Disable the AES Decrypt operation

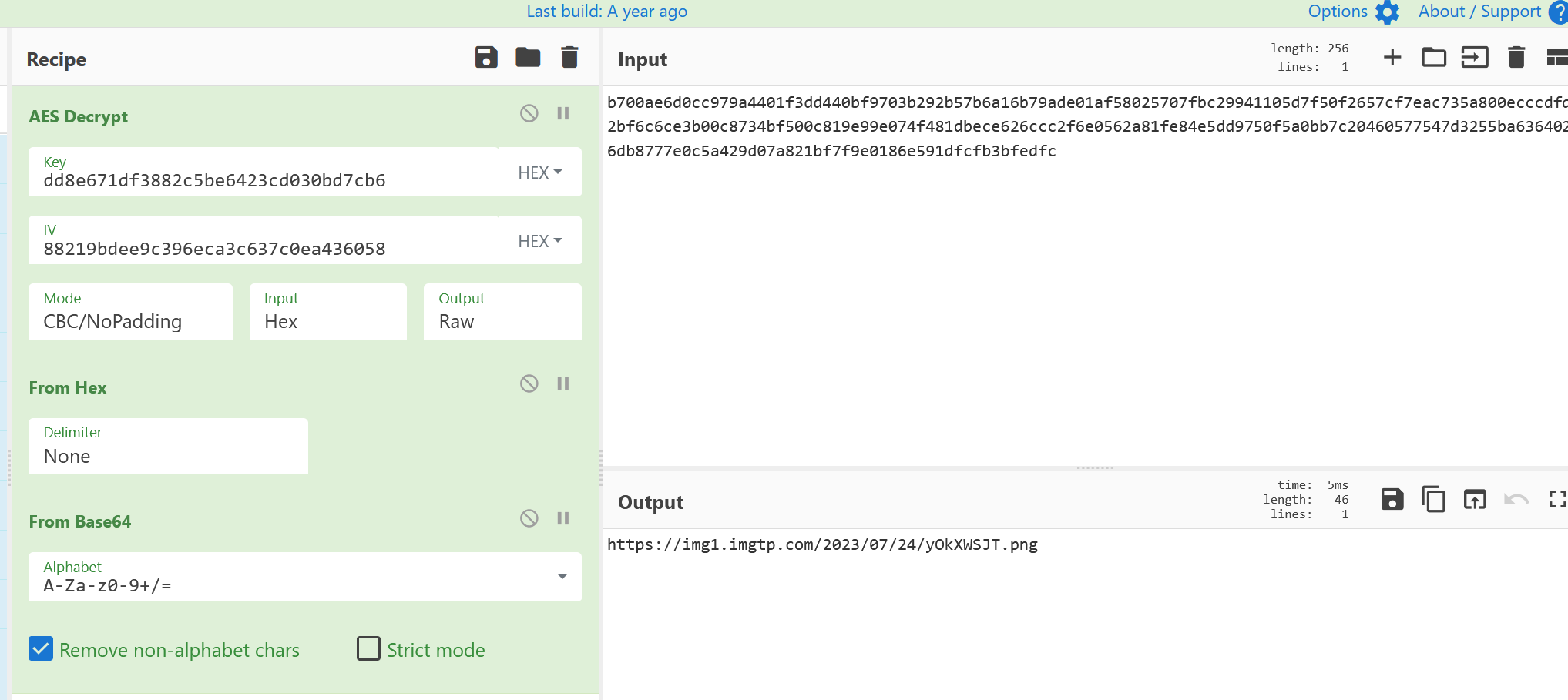point(529,113)
